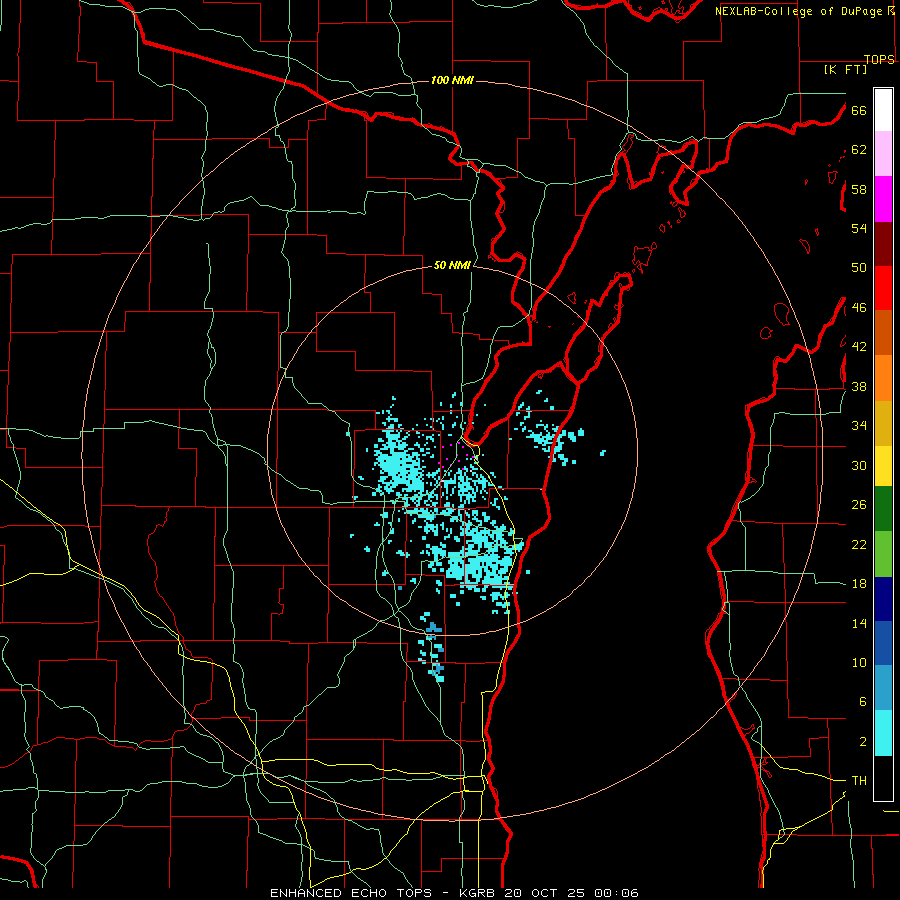Click the magenta legend swatch
The image size is (900, 900).
(x=883, y=199)
